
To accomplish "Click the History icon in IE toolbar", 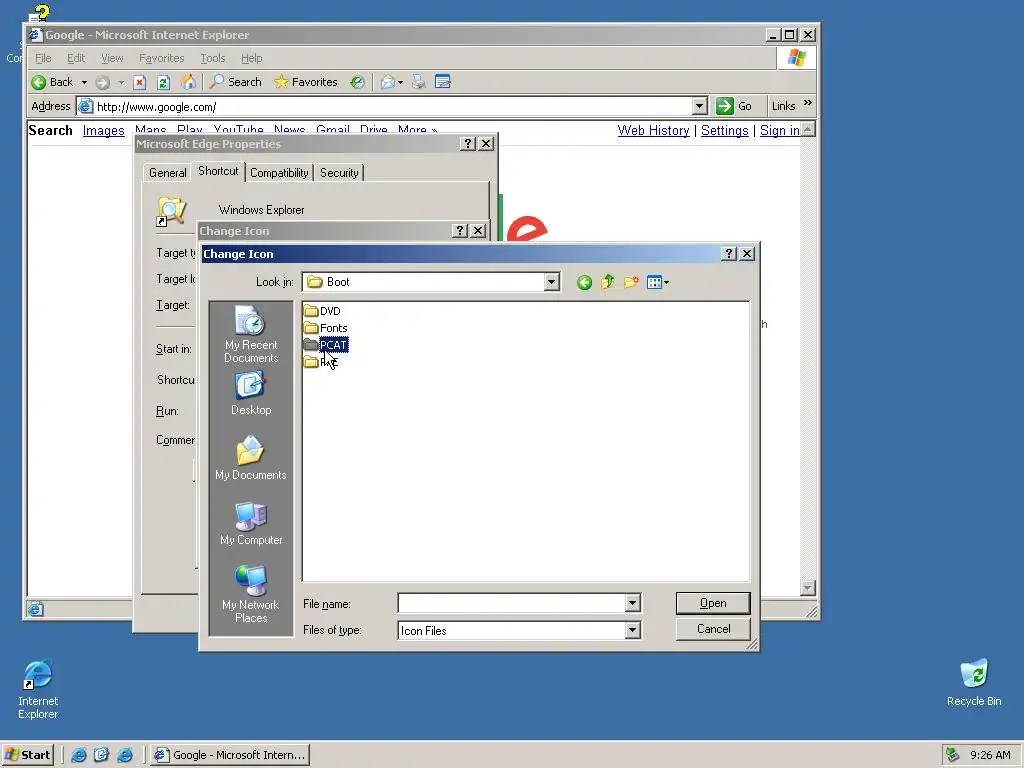I will 357,82.
